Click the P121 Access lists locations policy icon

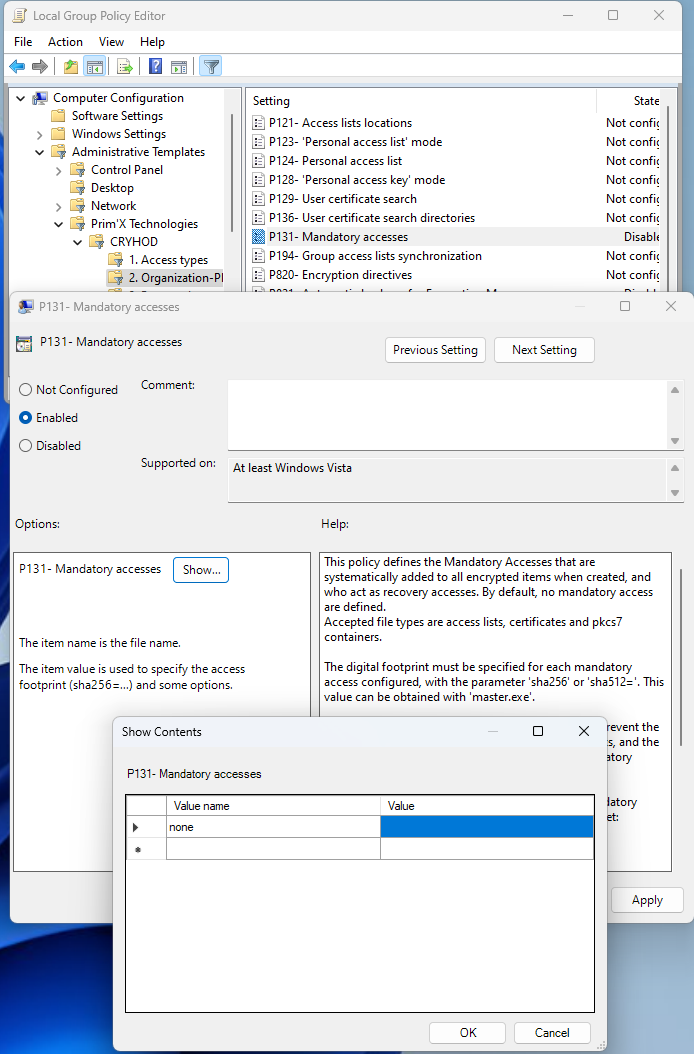(x=259, y=123)
